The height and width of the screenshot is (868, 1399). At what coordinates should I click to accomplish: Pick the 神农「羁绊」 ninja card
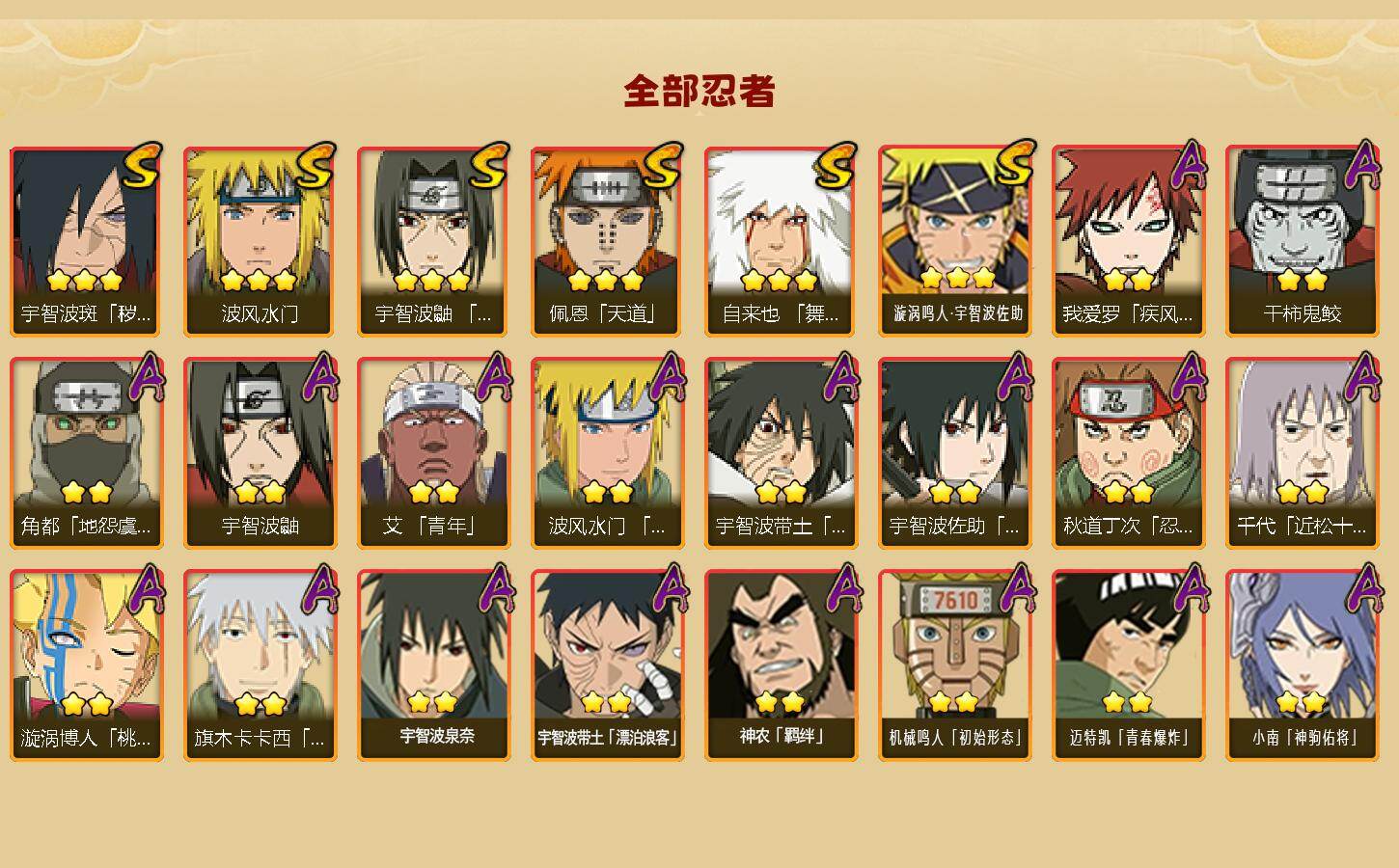click(781, 665)
